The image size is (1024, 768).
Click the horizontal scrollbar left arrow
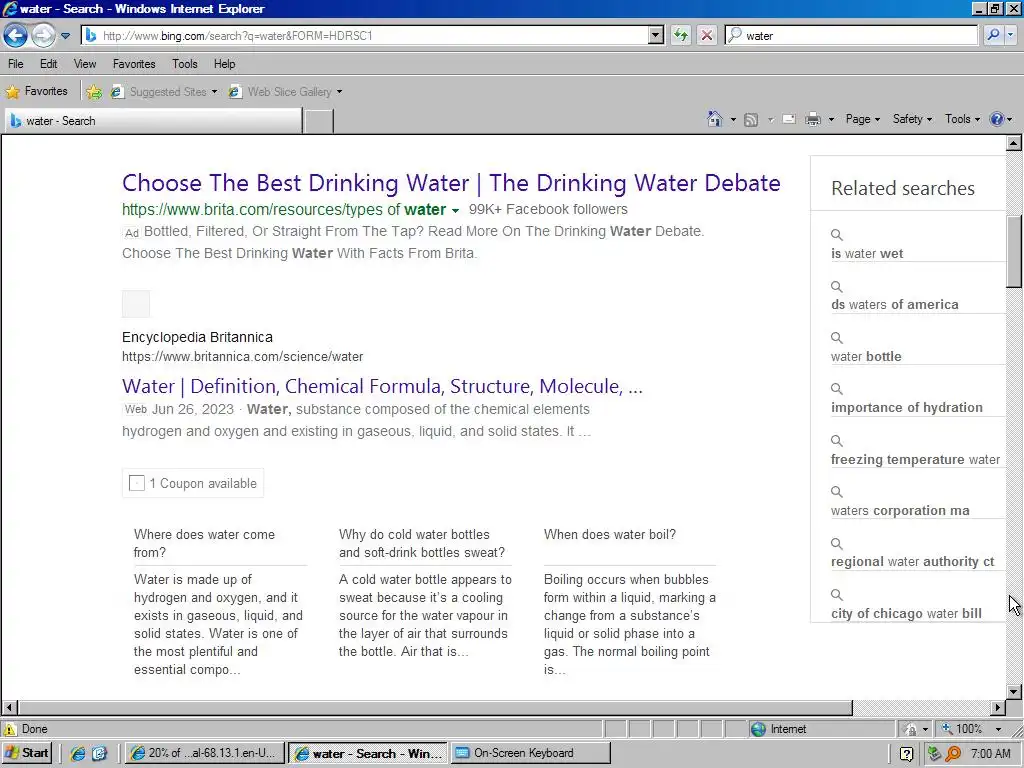(9, 707)
